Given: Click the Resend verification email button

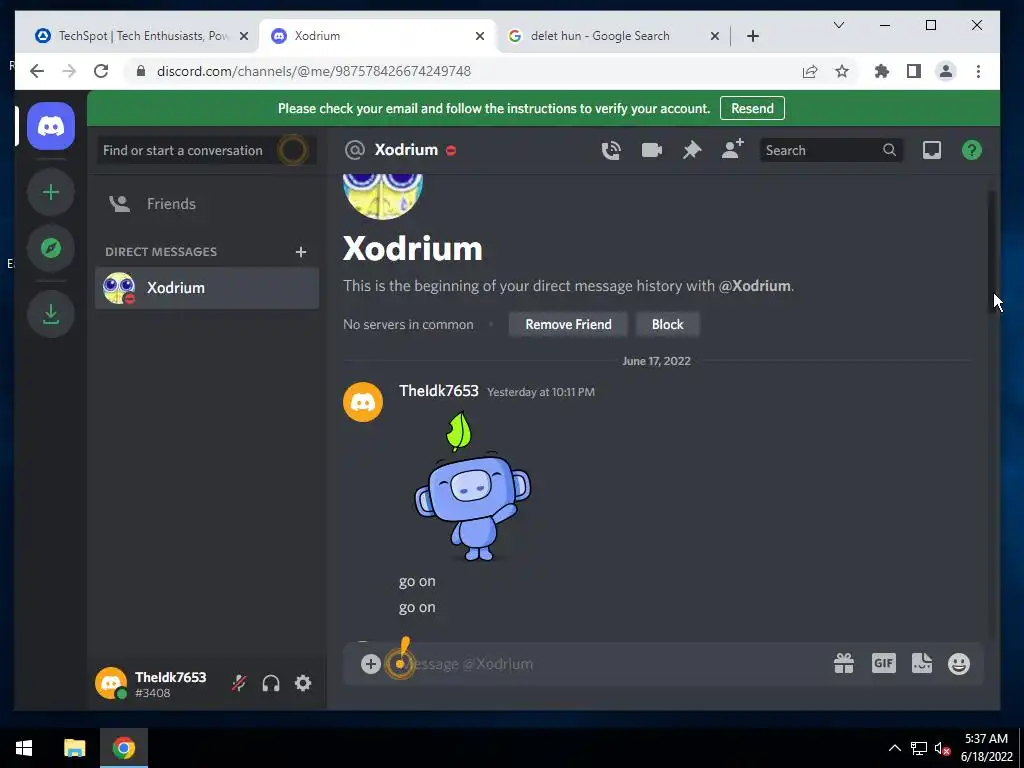Looking at the screenshot, I should tap(752, 108).
